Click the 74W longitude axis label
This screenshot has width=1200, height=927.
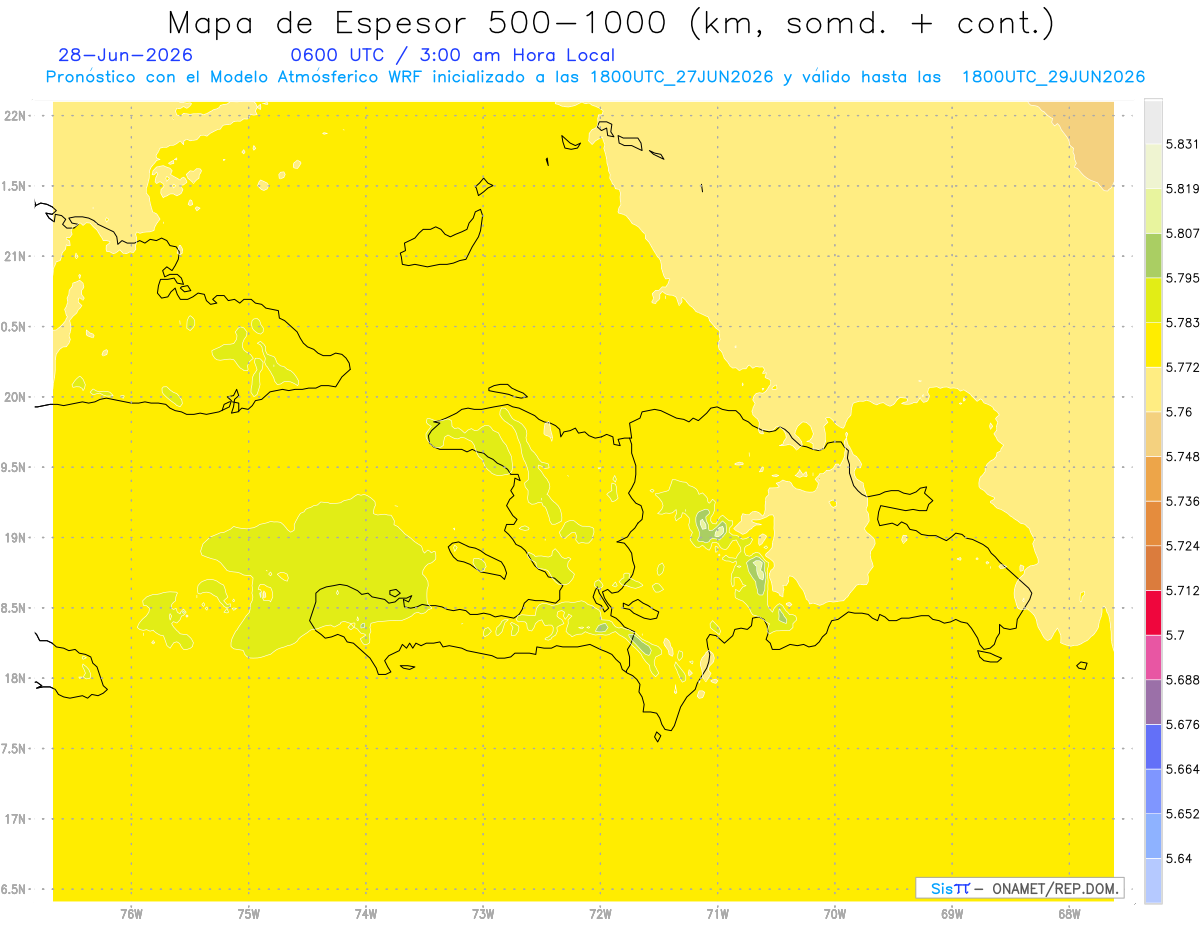click(x=366, y=914)
